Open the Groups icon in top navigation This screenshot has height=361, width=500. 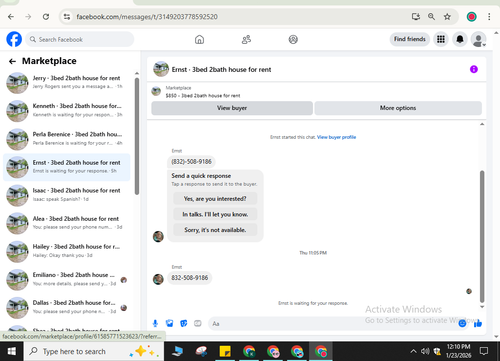tap(293, 40)
